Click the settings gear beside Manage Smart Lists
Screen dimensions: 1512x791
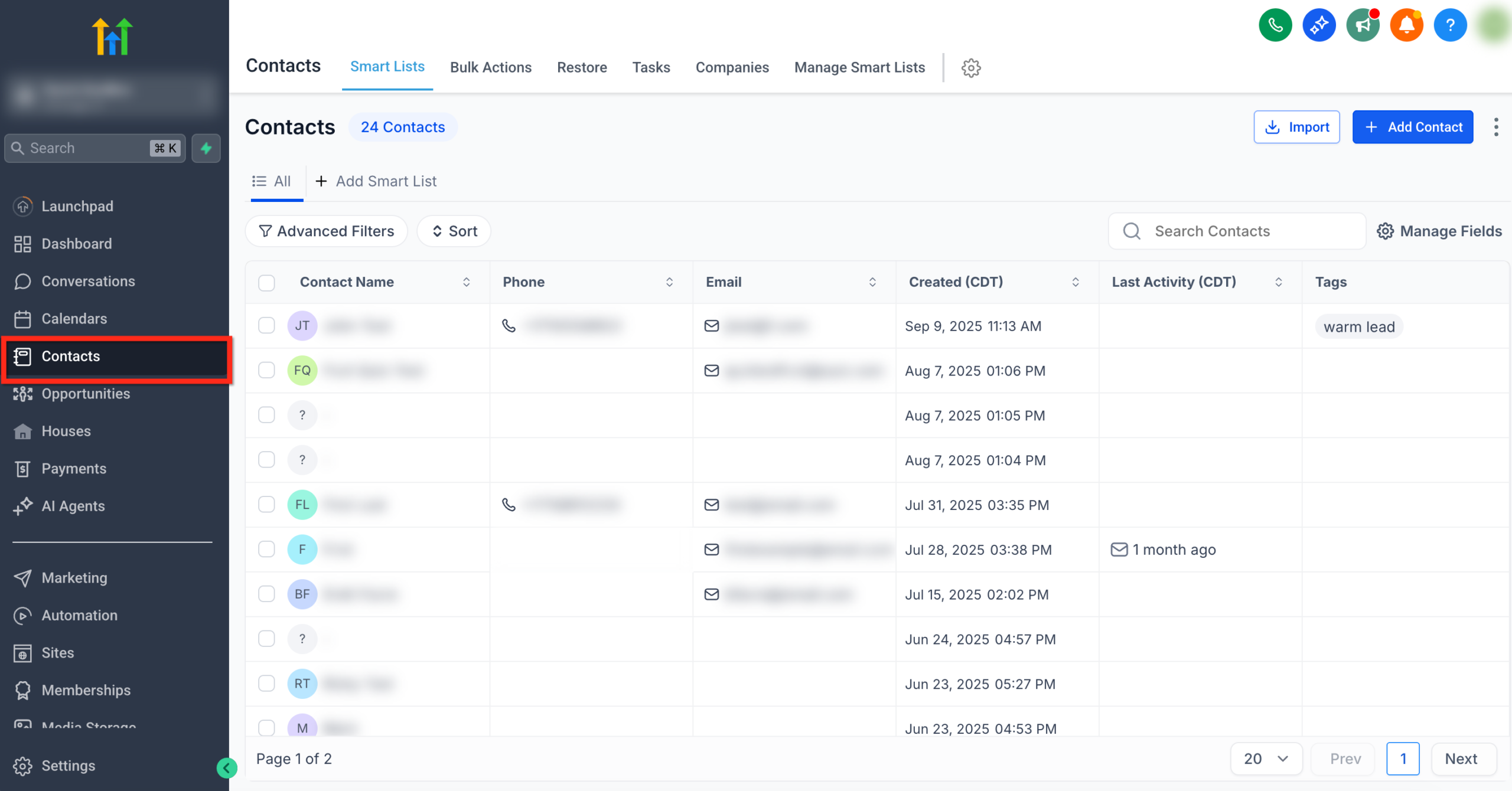point(971,68)
